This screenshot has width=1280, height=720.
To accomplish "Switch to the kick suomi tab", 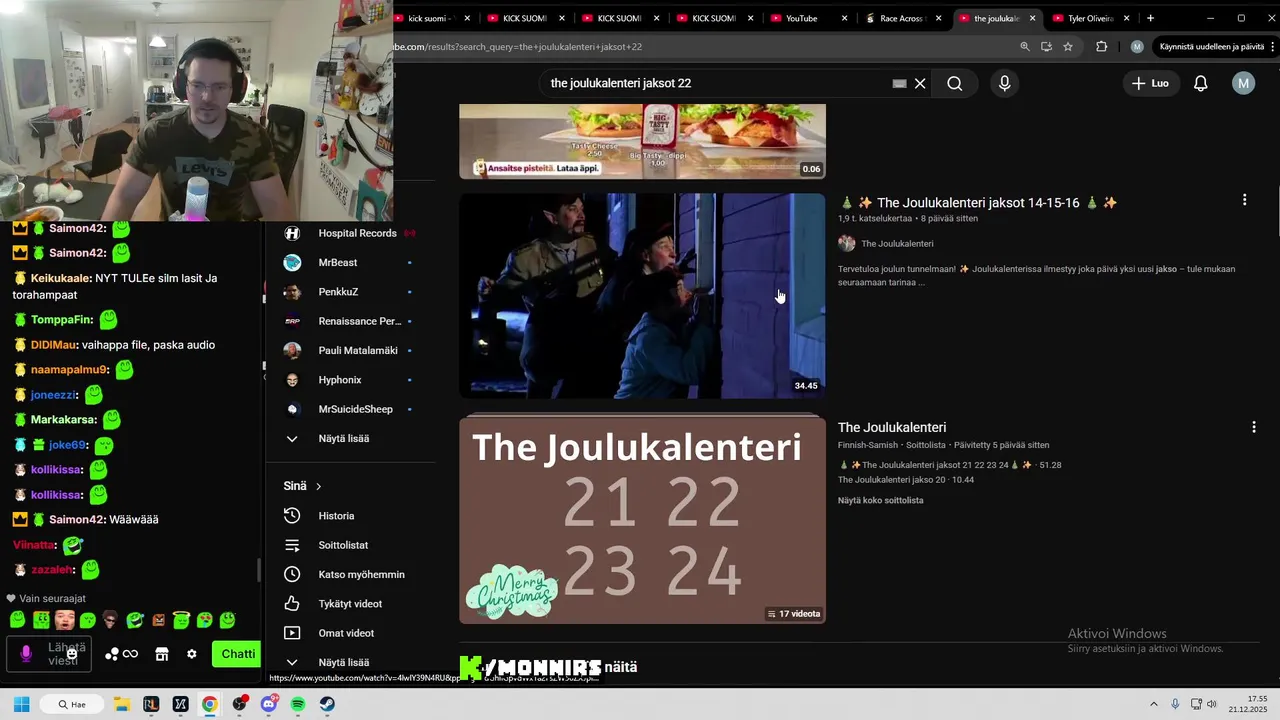I will pyautogui.click(x=430, y=18).
